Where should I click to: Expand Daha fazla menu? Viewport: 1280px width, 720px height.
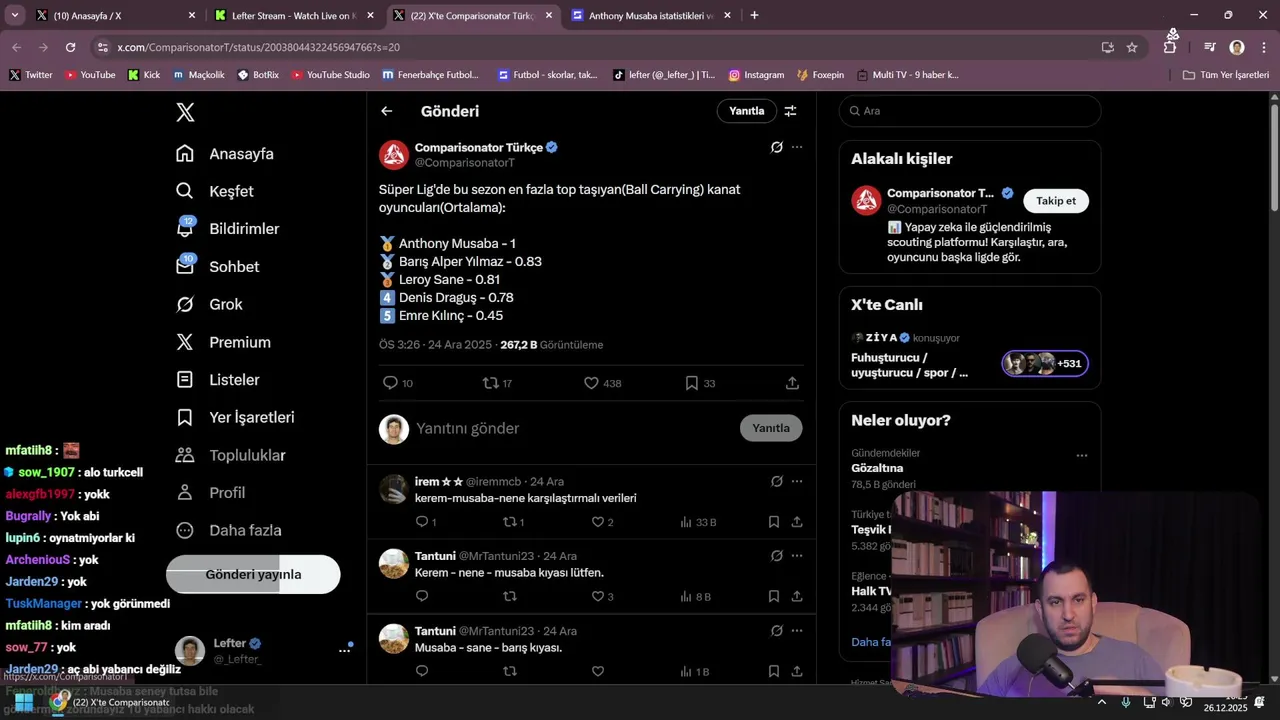click(x=228, y=530)
